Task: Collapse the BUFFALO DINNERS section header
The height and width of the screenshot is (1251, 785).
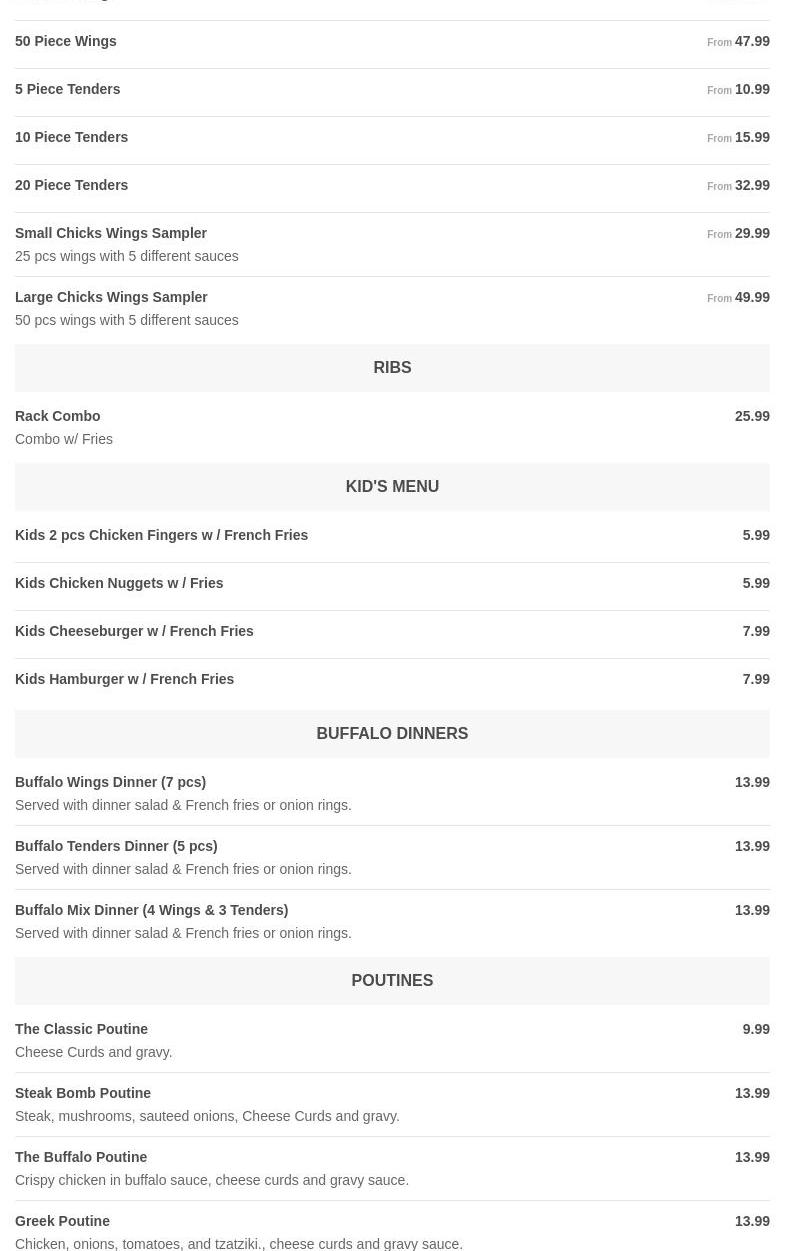Action: click(392, 734)
